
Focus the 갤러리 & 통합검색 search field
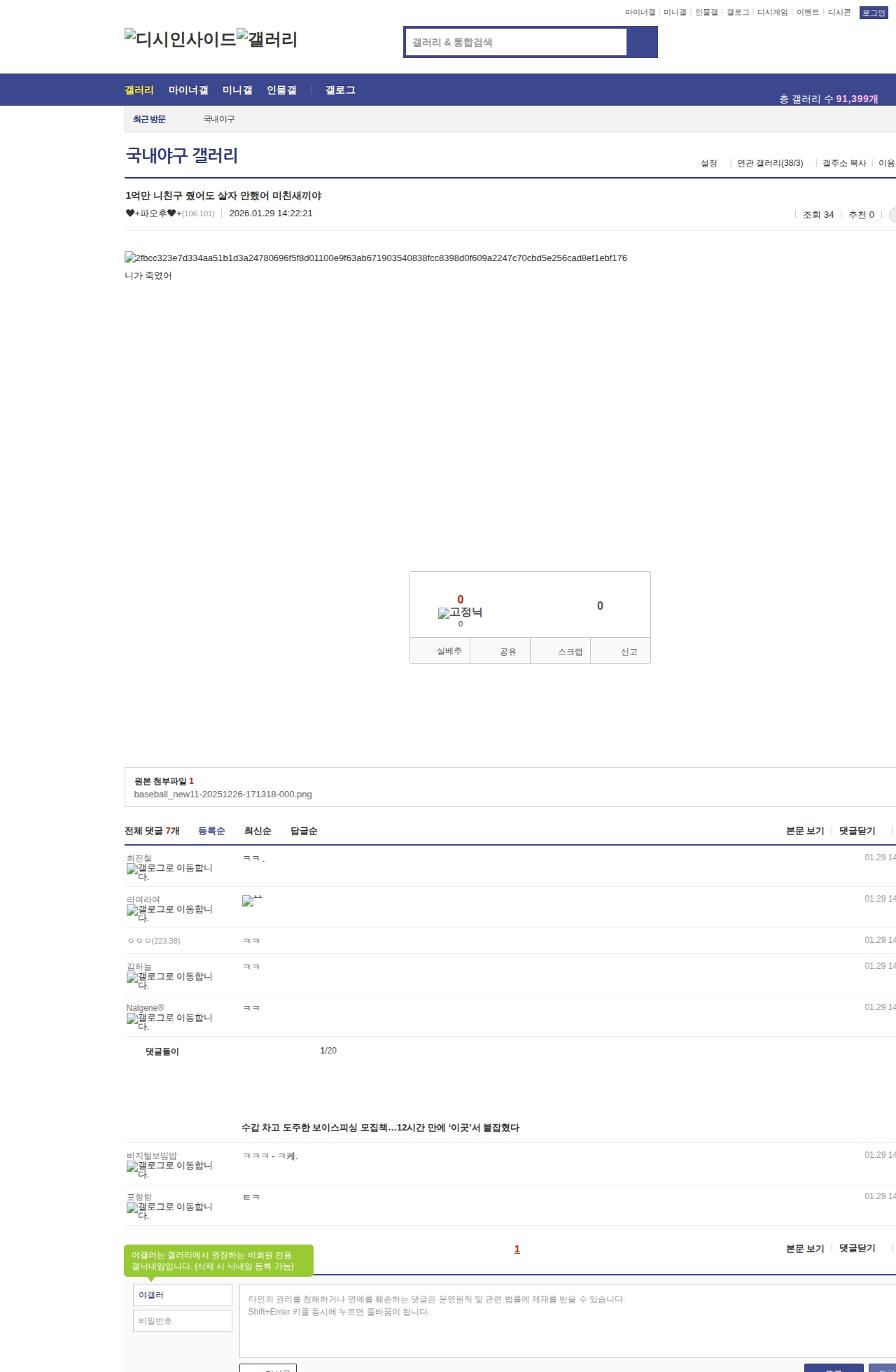tap(516, 42)
